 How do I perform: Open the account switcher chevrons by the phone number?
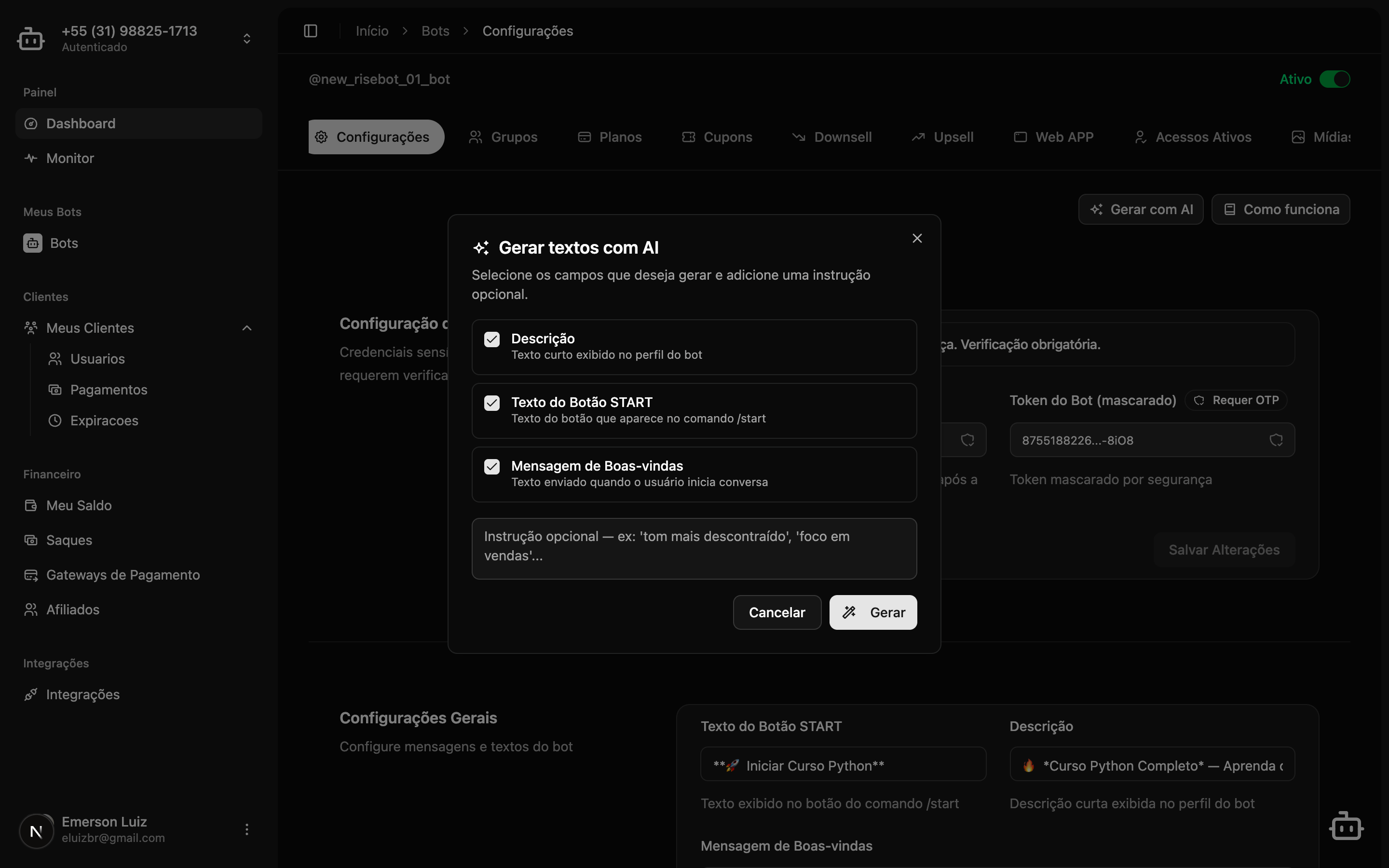[x=247, y=39]
